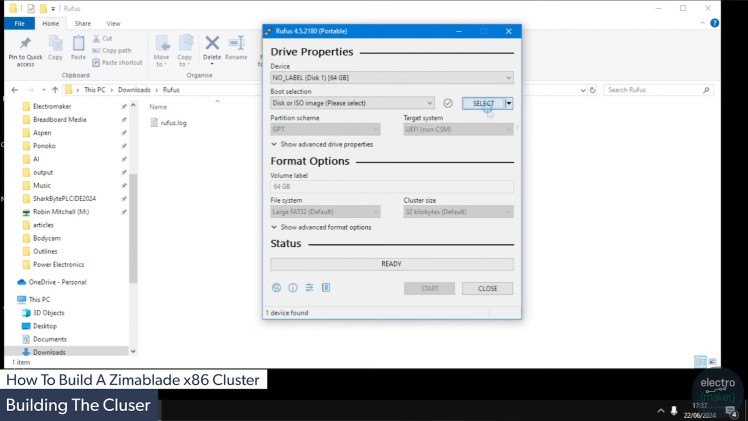Screen dimensions: 748x421
Task: Click the arrow beside SELECT button
Action: tap(509, 103)
